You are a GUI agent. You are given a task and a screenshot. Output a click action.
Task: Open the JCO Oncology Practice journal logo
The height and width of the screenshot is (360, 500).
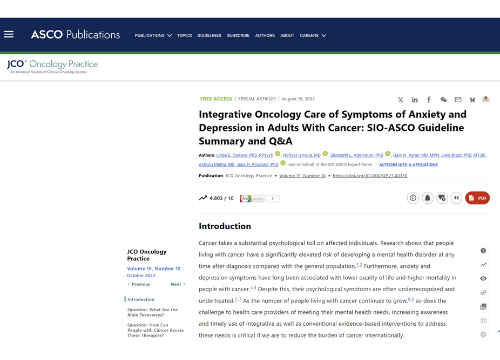[x=52, y=66]
